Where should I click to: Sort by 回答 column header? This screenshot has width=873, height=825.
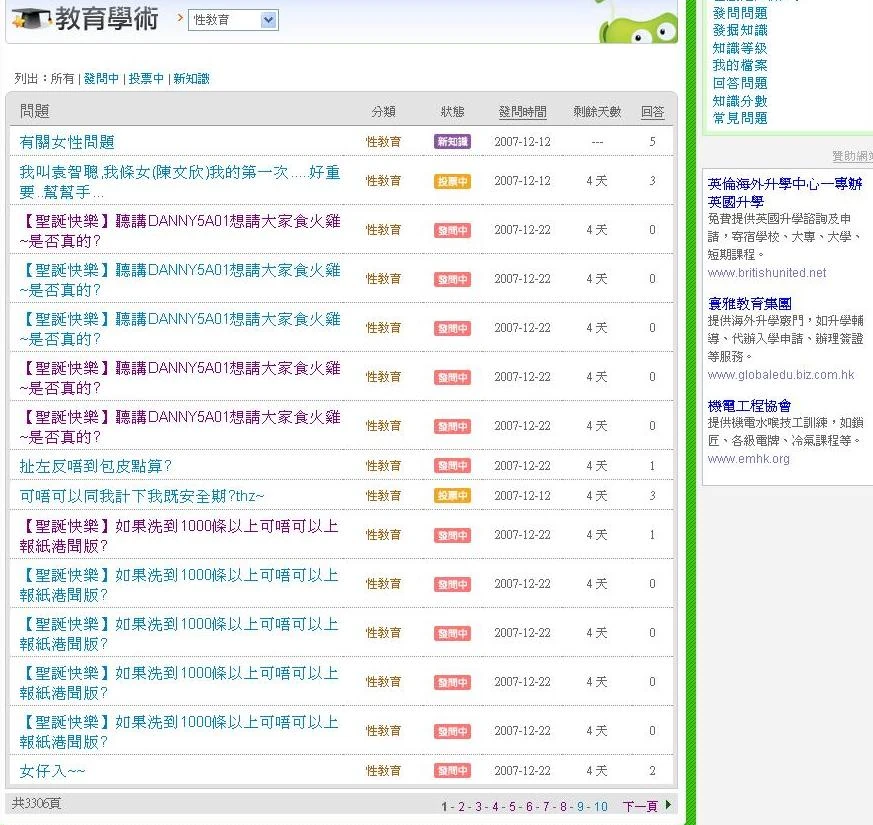pyautogui.click(x=653, y=111)
